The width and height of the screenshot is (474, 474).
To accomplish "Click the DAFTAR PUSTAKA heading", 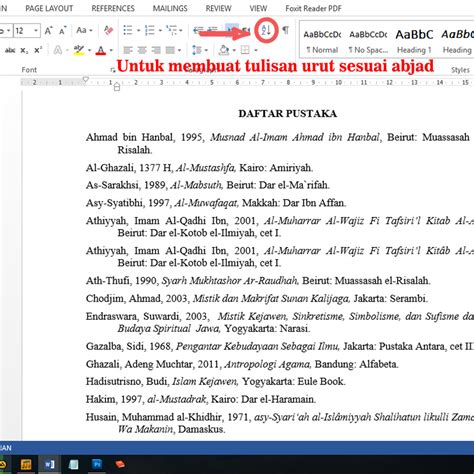I will [288, 114].
